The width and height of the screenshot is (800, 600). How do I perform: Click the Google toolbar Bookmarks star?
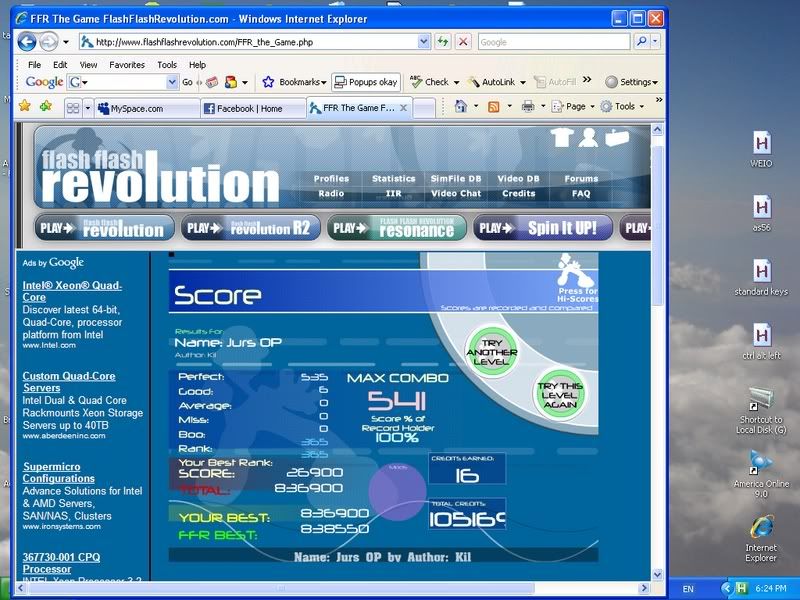tap(268, 82)
